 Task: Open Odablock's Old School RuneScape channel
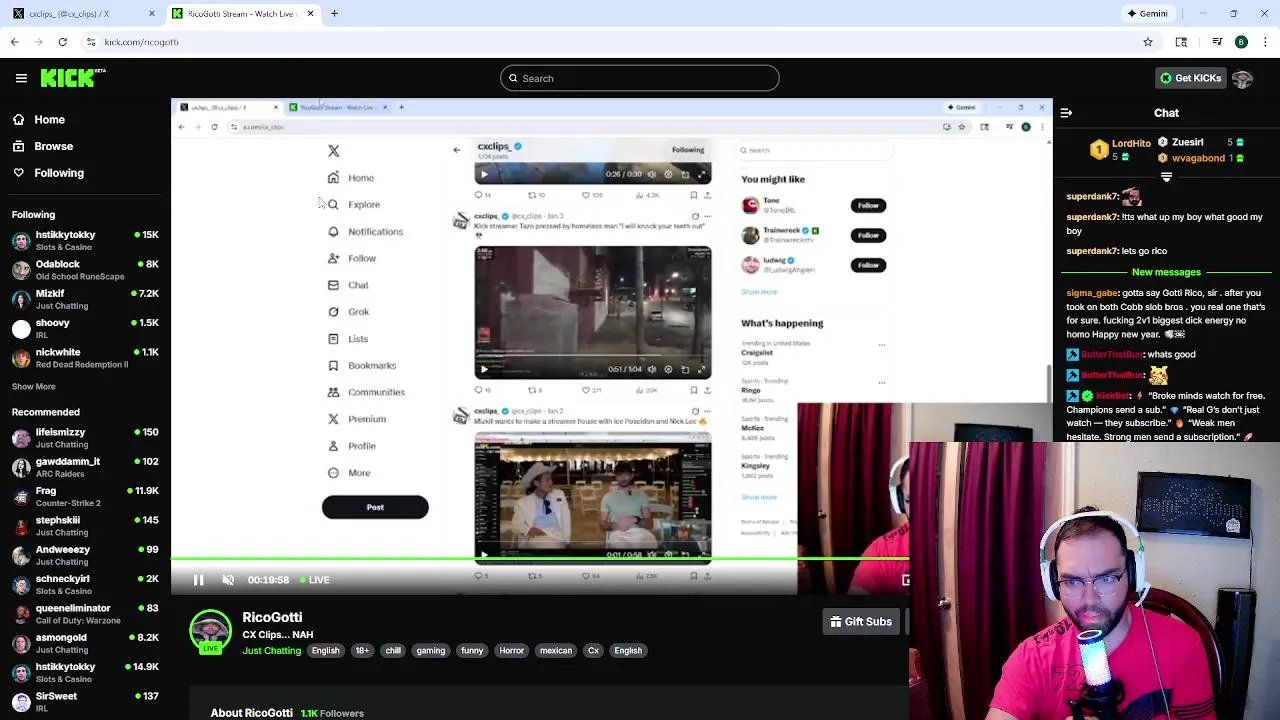click(x=85, y=270)
